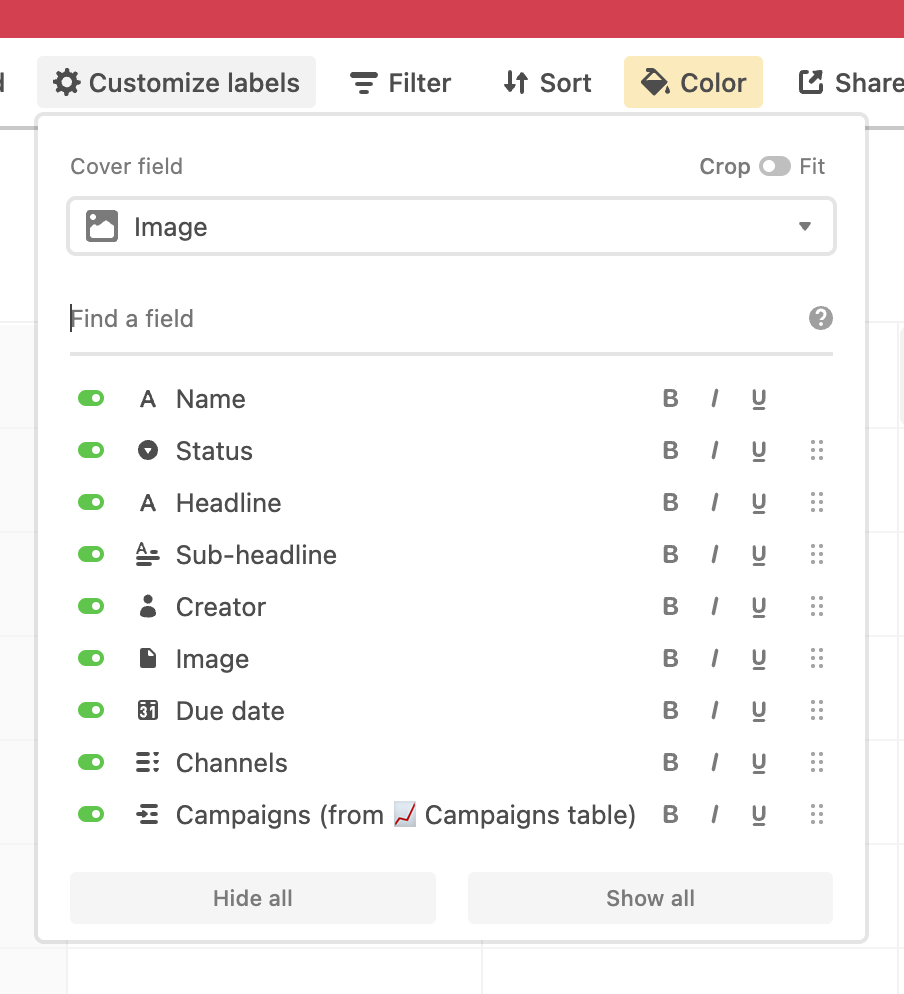
Task: Hide the Image field using its toggle
Action: pyautogui.click(x=91, y=659)
